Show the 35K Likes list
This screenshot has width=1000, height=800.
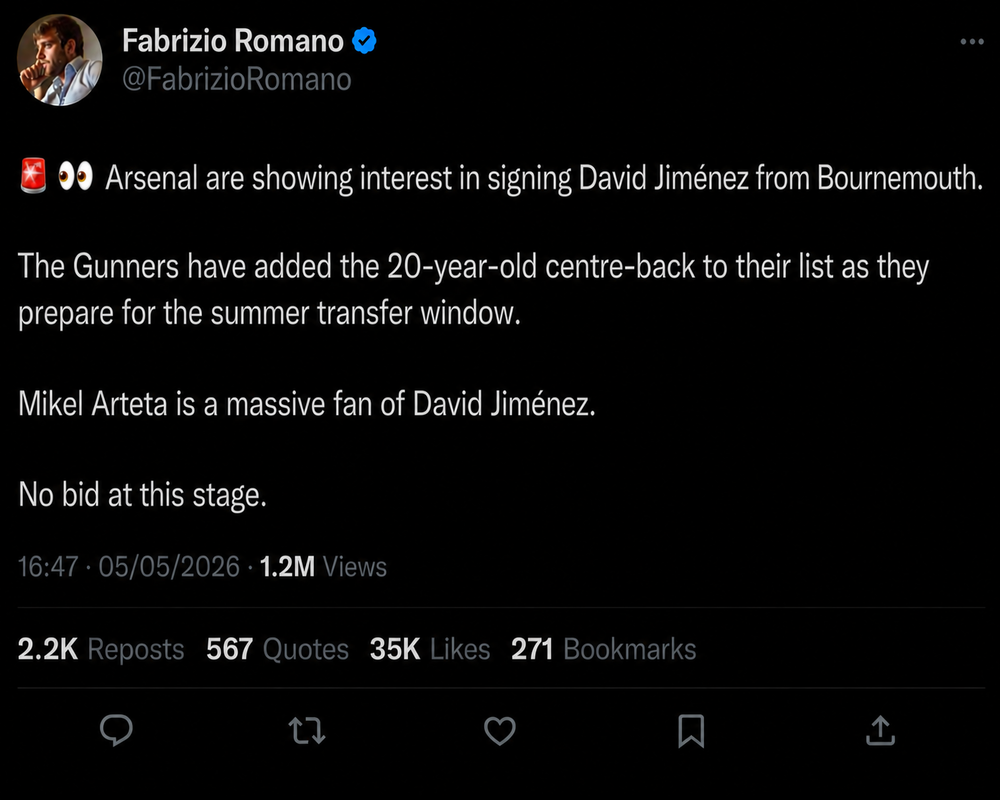point(430,649)
